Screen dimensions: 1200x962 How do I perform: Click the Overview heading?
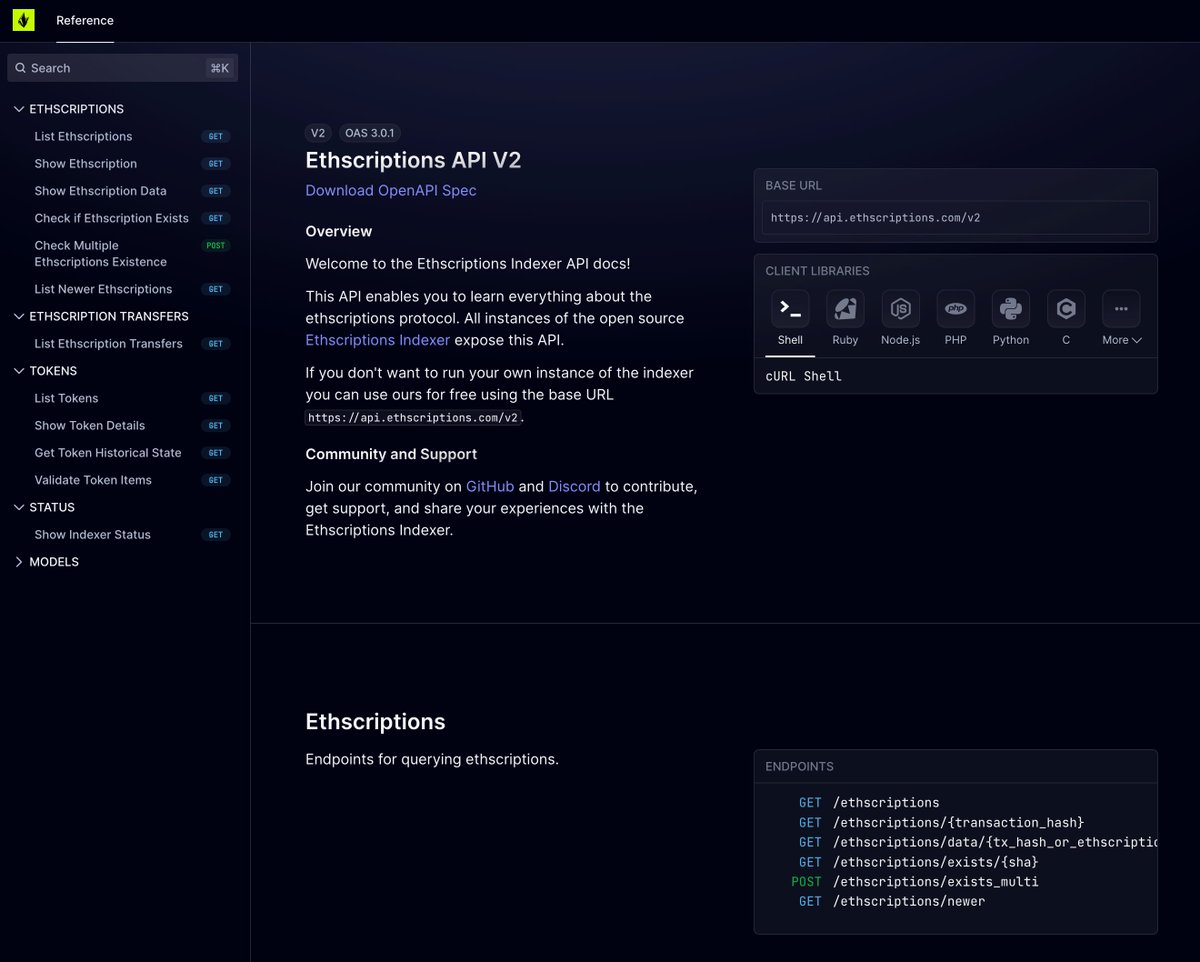(x=339, y=231)
